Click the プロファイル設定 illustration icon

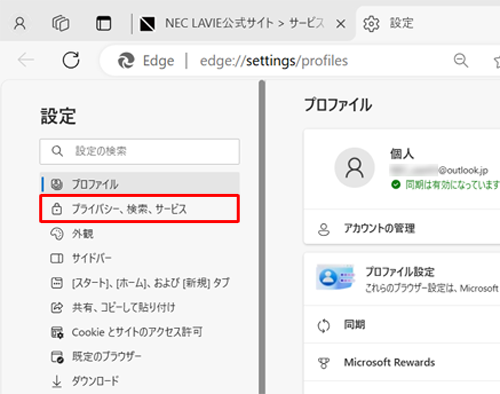(335, 277)
